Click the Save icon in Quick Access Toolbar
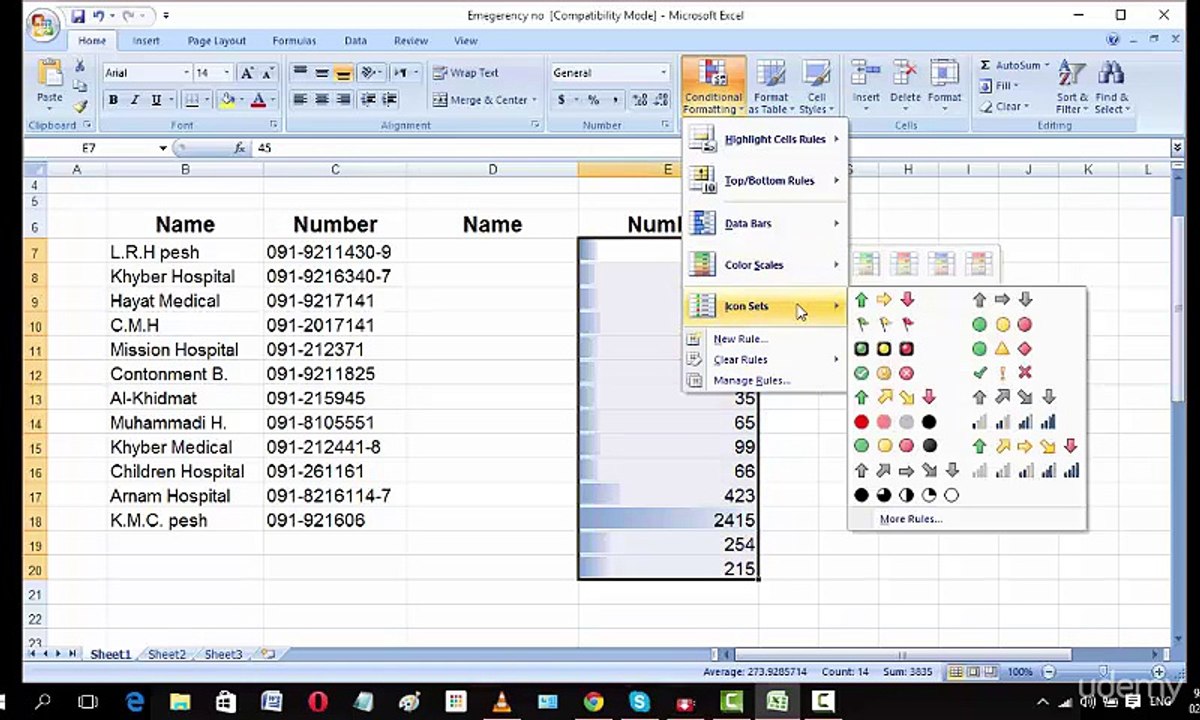The height and width of the screenshot is (720, 1200). [78, 16]
